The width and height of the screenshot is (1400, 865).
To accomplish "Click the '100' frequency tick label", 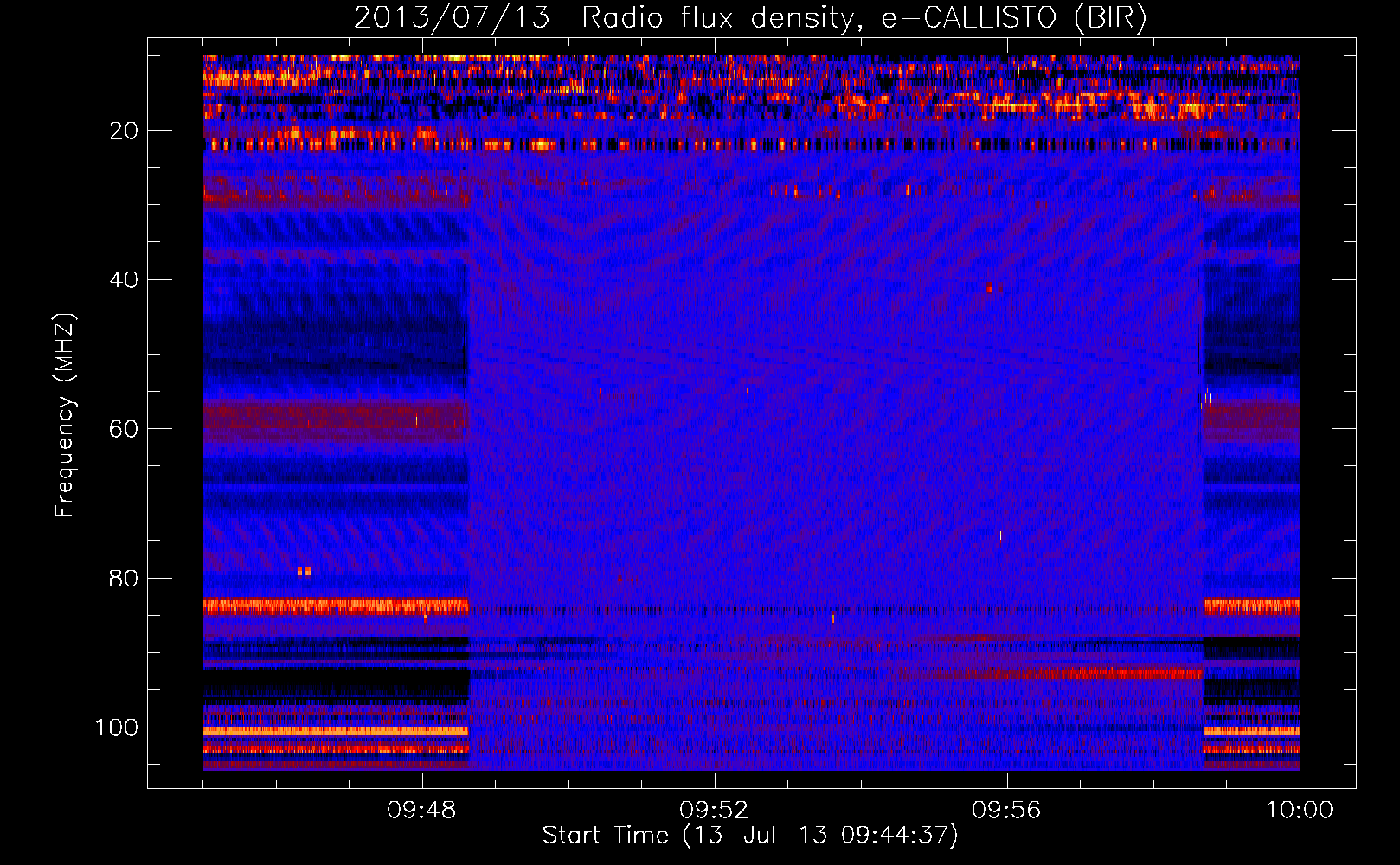I will pos(117,727).
